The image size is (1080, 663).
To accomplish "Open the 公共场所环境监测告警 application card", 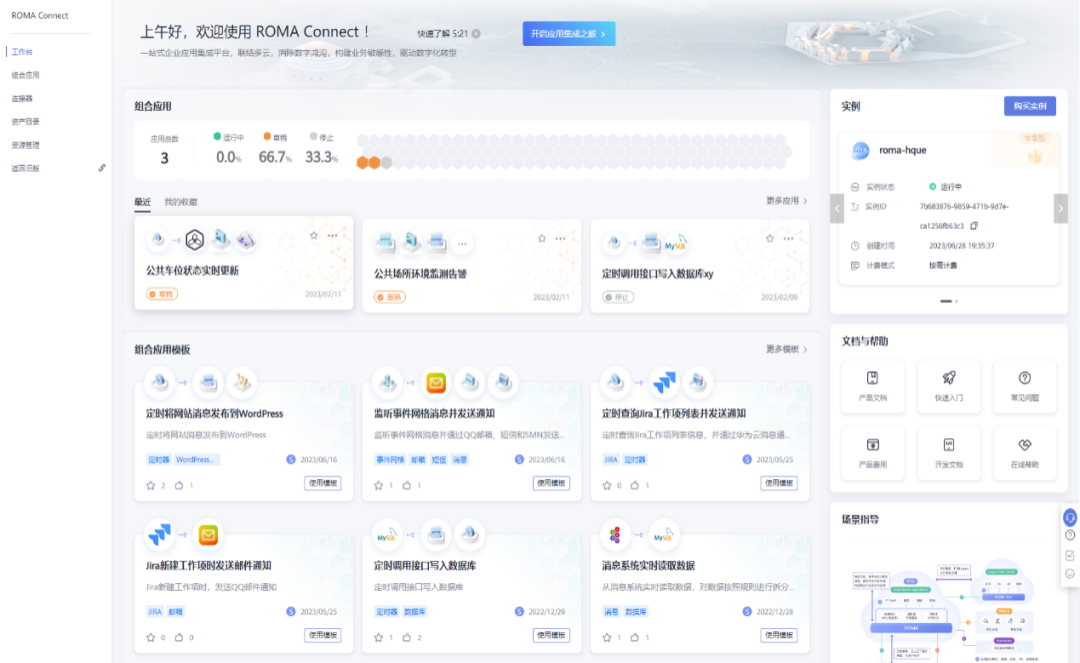I will [472, 266].
